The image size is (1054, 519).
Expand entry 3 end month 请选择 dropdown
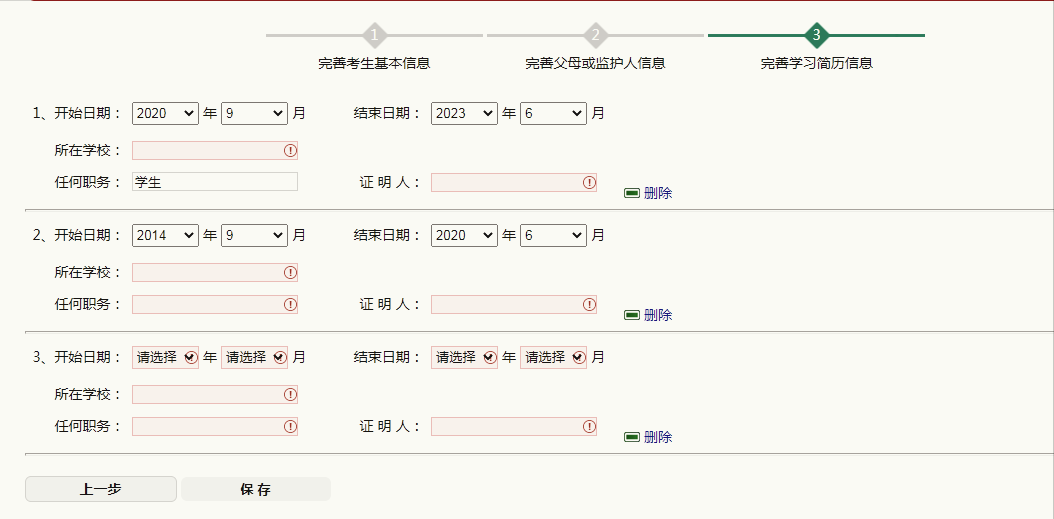553,358
